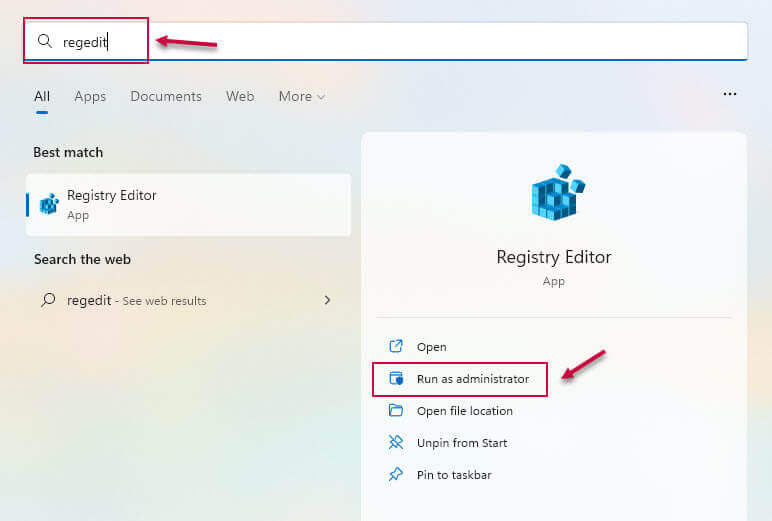This screenshot has width=772, height=521.
Task: Click the Pin to taskbar pin icon
Action: coord(396,474)
